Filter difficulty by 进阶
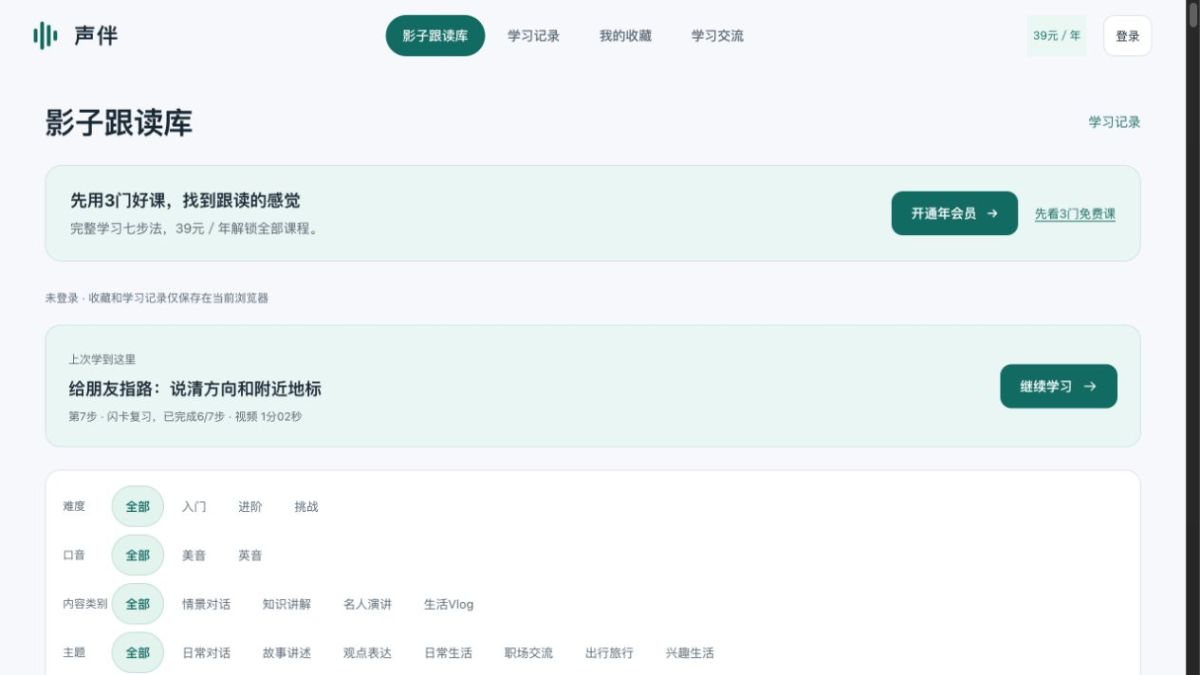This screenshot has width=1200, height=675. [250, 506]
